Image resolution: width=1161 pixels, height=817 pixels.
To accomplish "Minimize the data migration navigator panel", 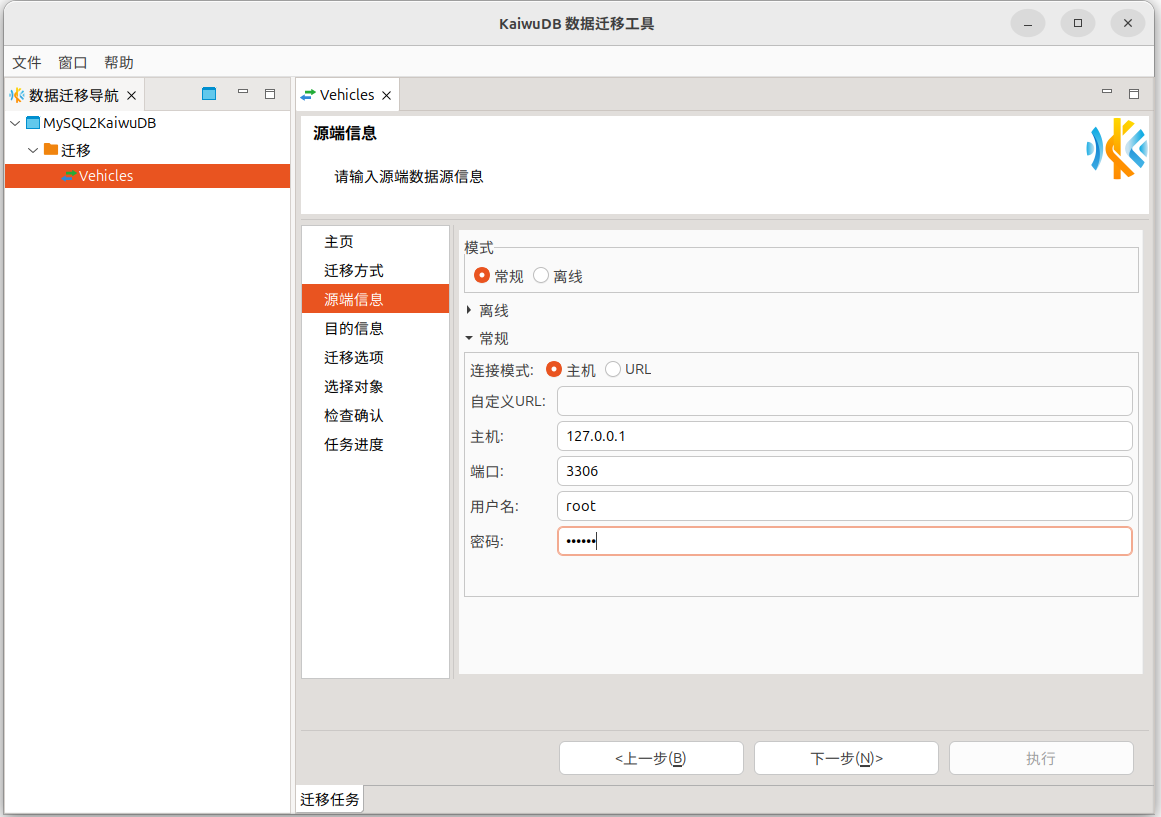I will pos(242,93).
